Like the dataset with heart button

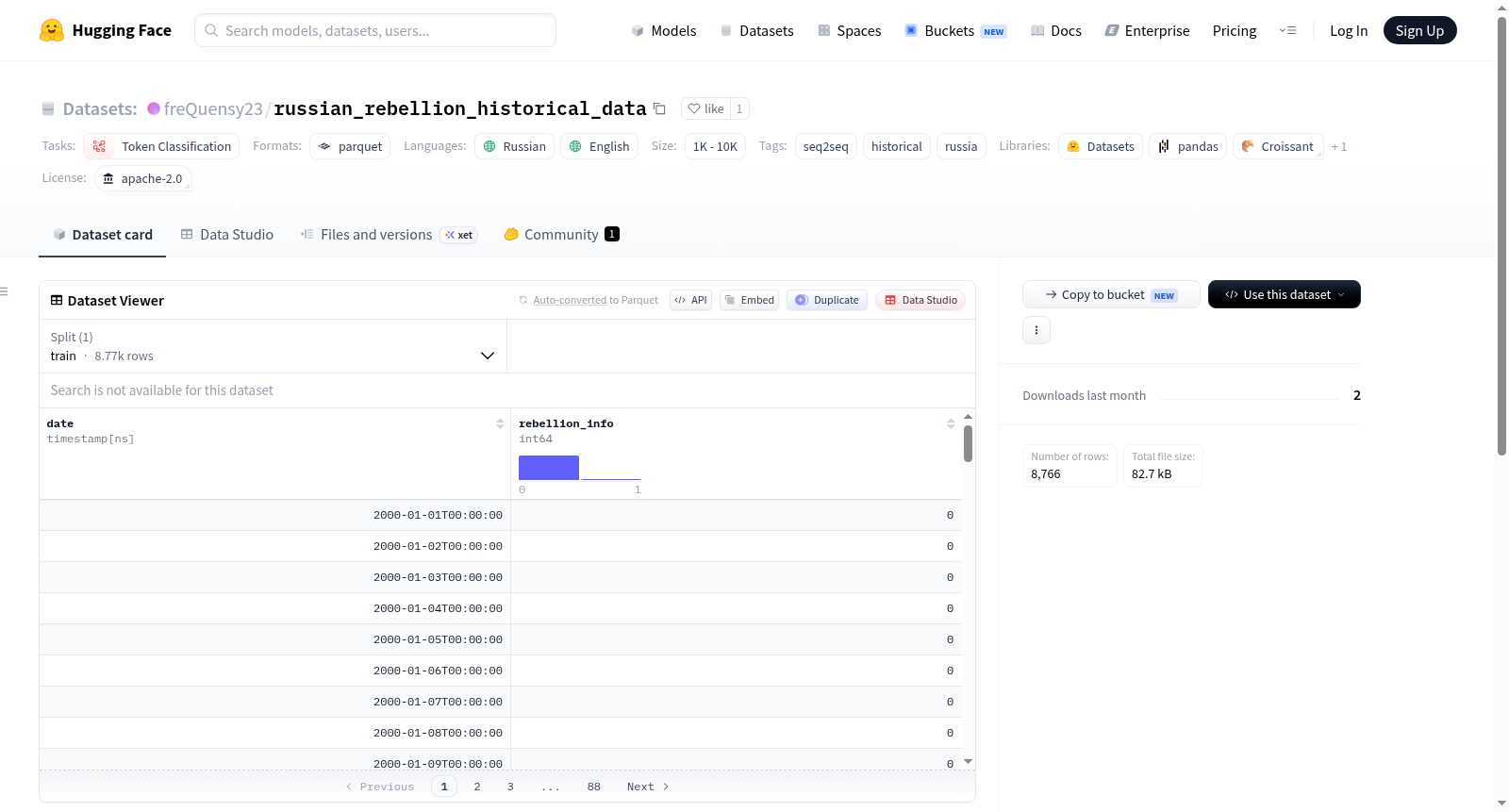[x=705, y=108]
